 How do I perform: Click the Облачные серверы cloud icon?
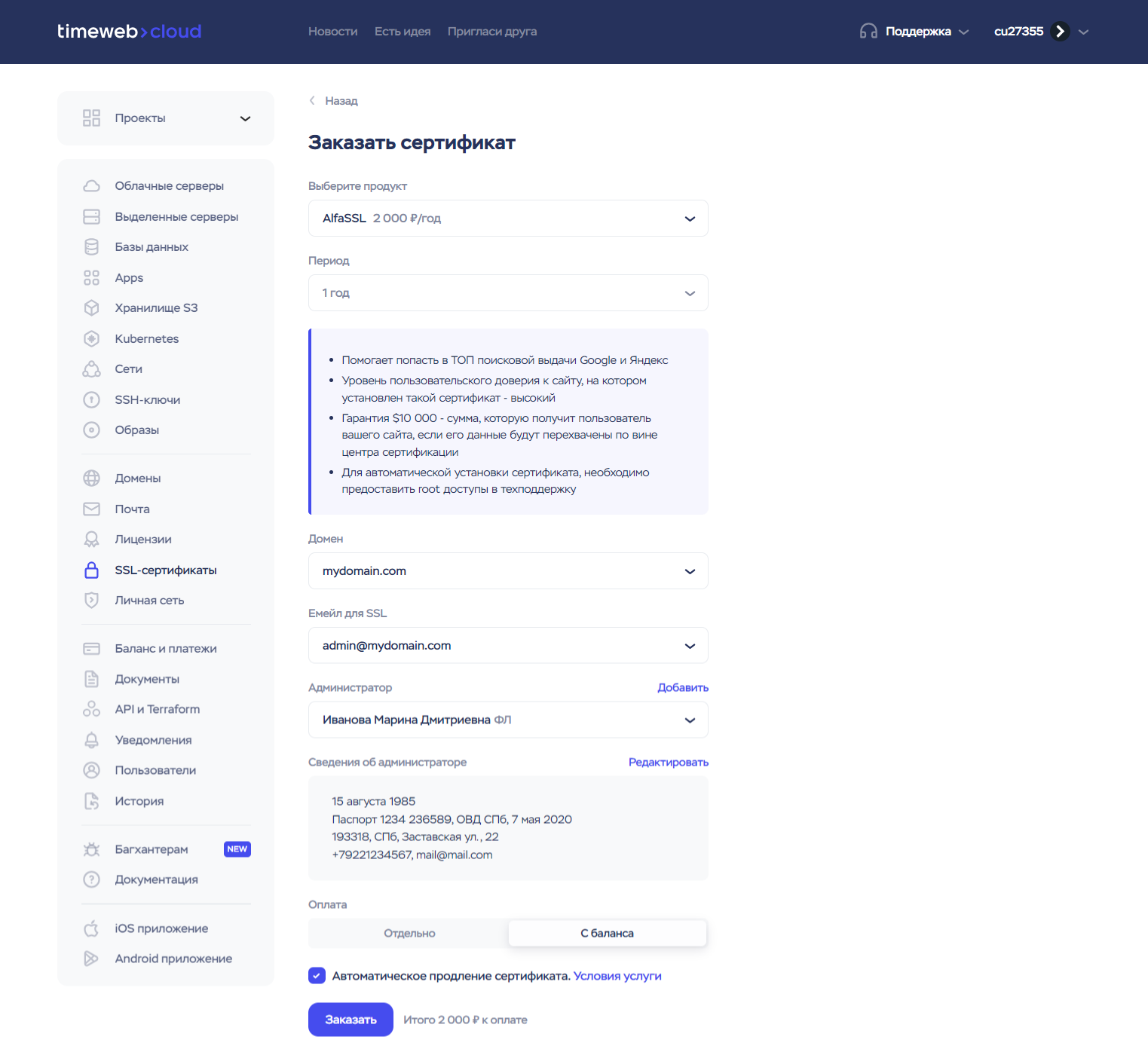[91, 186]
